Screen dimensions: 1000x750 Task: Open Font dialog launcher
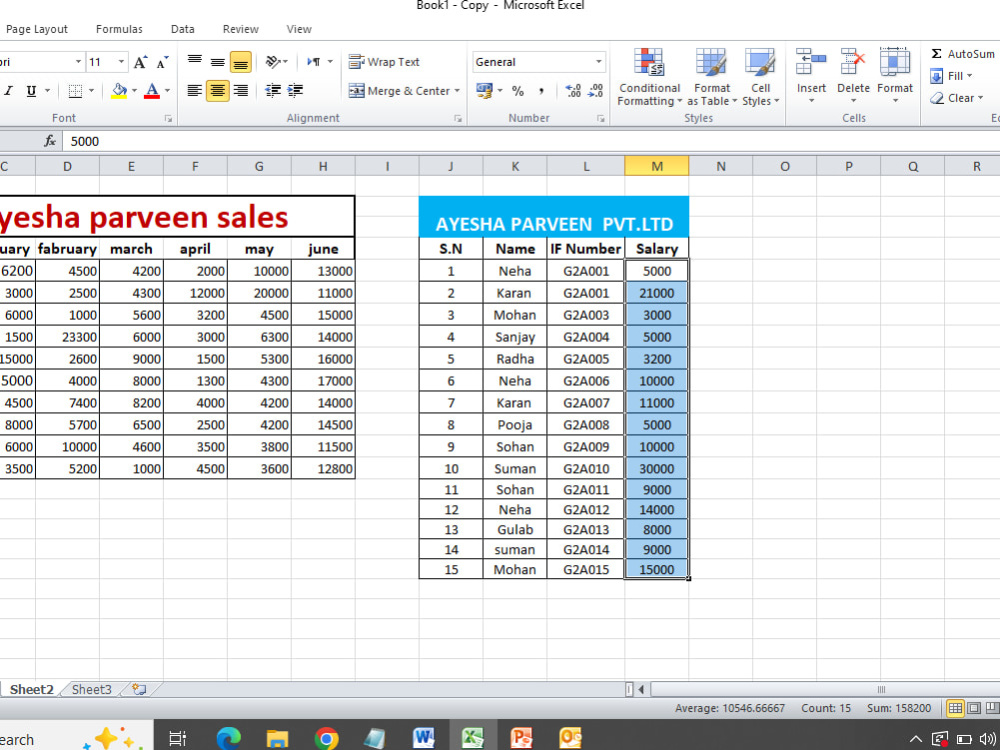click(x=168, y=119)
